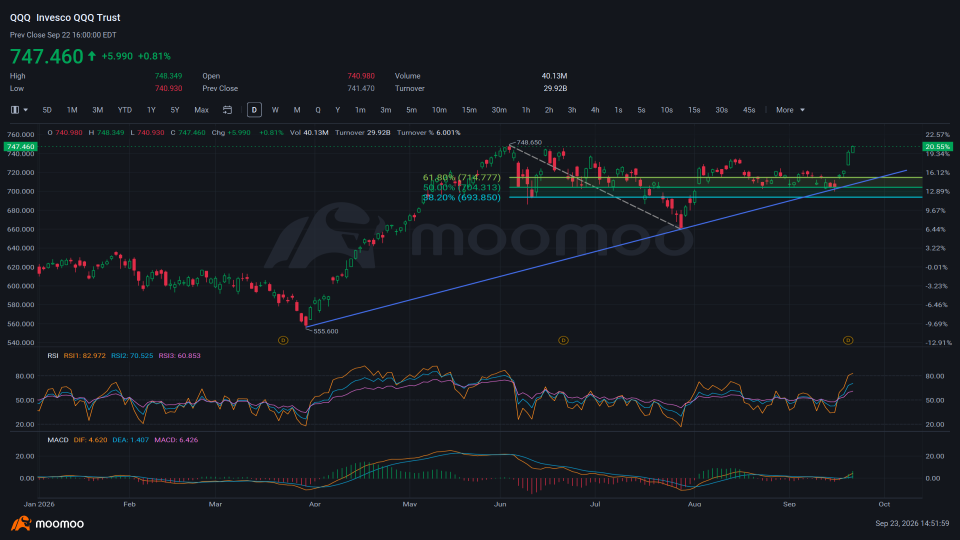Click the dividend marker near April
The width and height of the screenshot is (960, 540).
[x=283, y=340]
